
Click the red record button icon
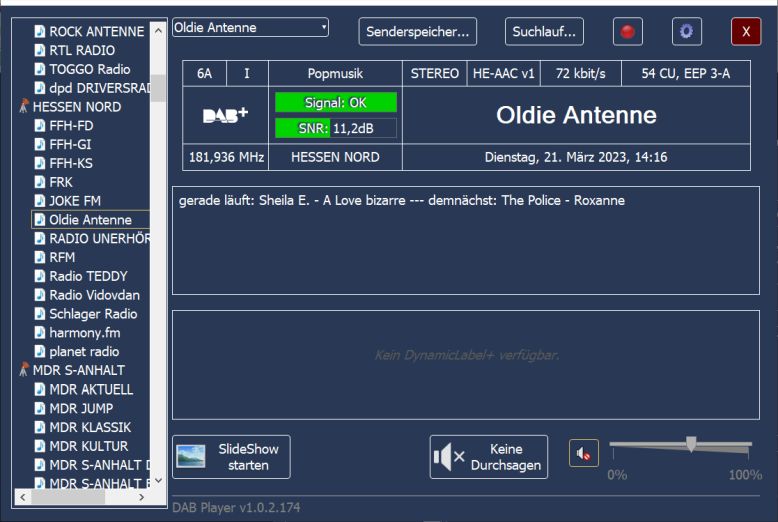click(x=628, y=32)
